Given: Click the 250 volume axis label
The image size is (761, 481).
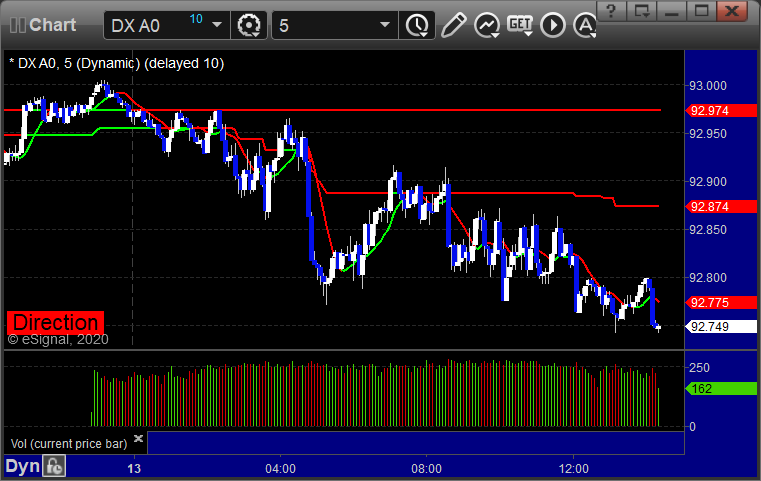Looking at the screenshot, I should (x=699, y=368).
